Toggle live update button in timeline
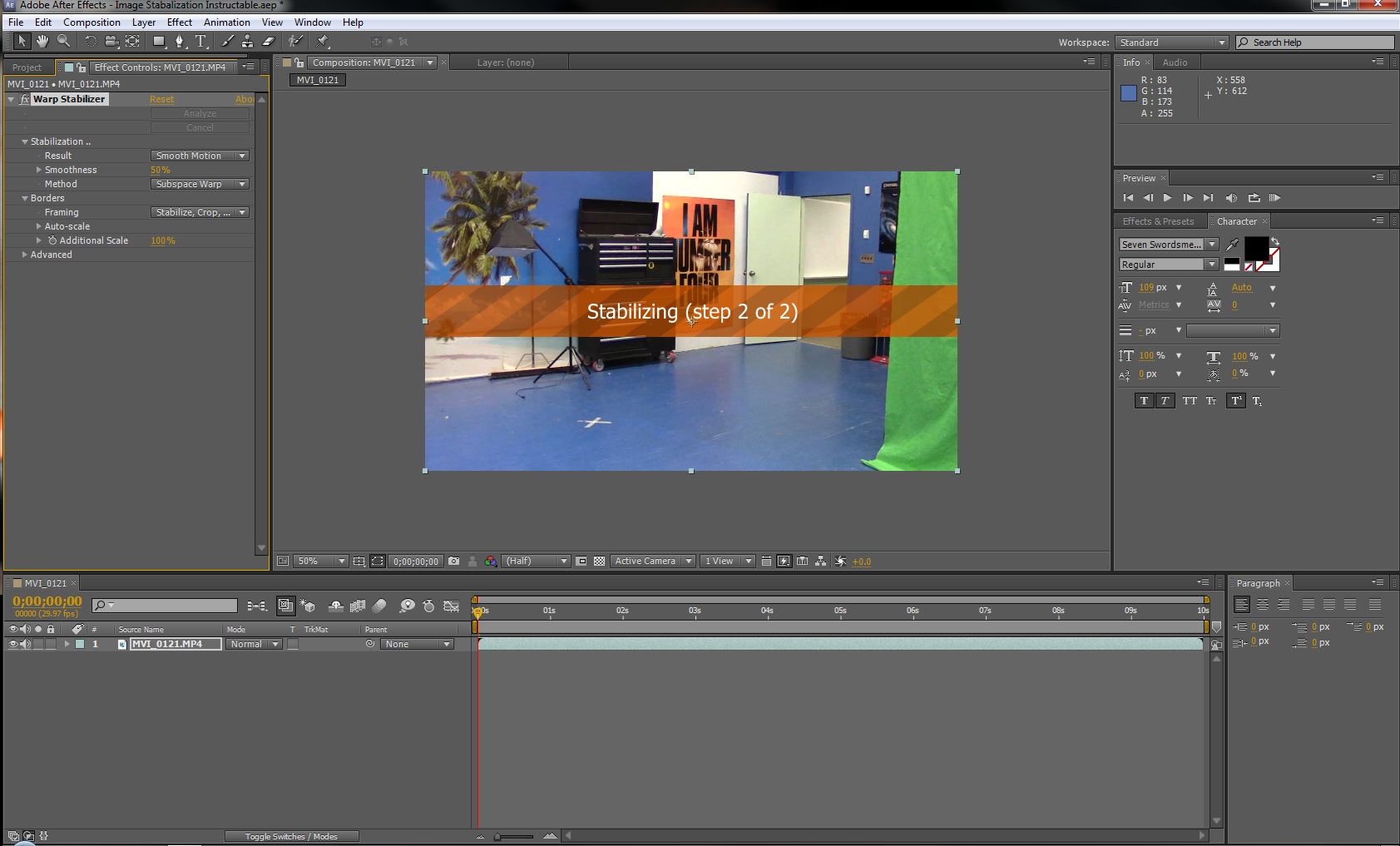Screen dimensions: 1400x846 pyautogui.click(x=285, y=606)
